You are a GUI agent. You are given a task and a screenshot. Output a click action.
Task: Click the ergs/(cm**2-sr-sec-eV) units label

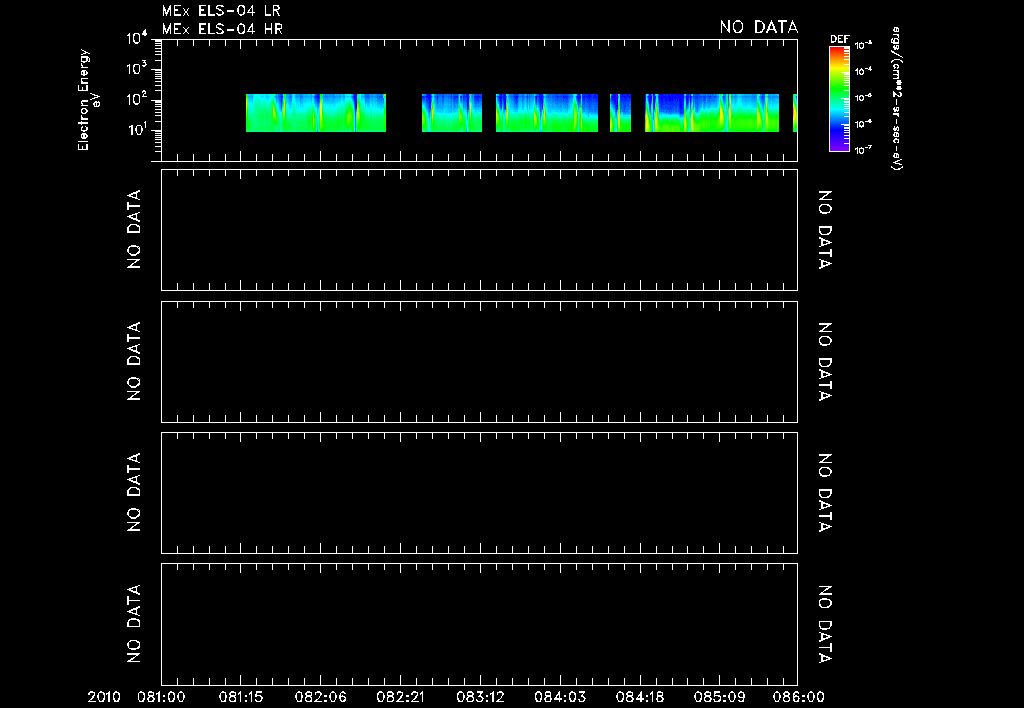click(x=897, y=99)
